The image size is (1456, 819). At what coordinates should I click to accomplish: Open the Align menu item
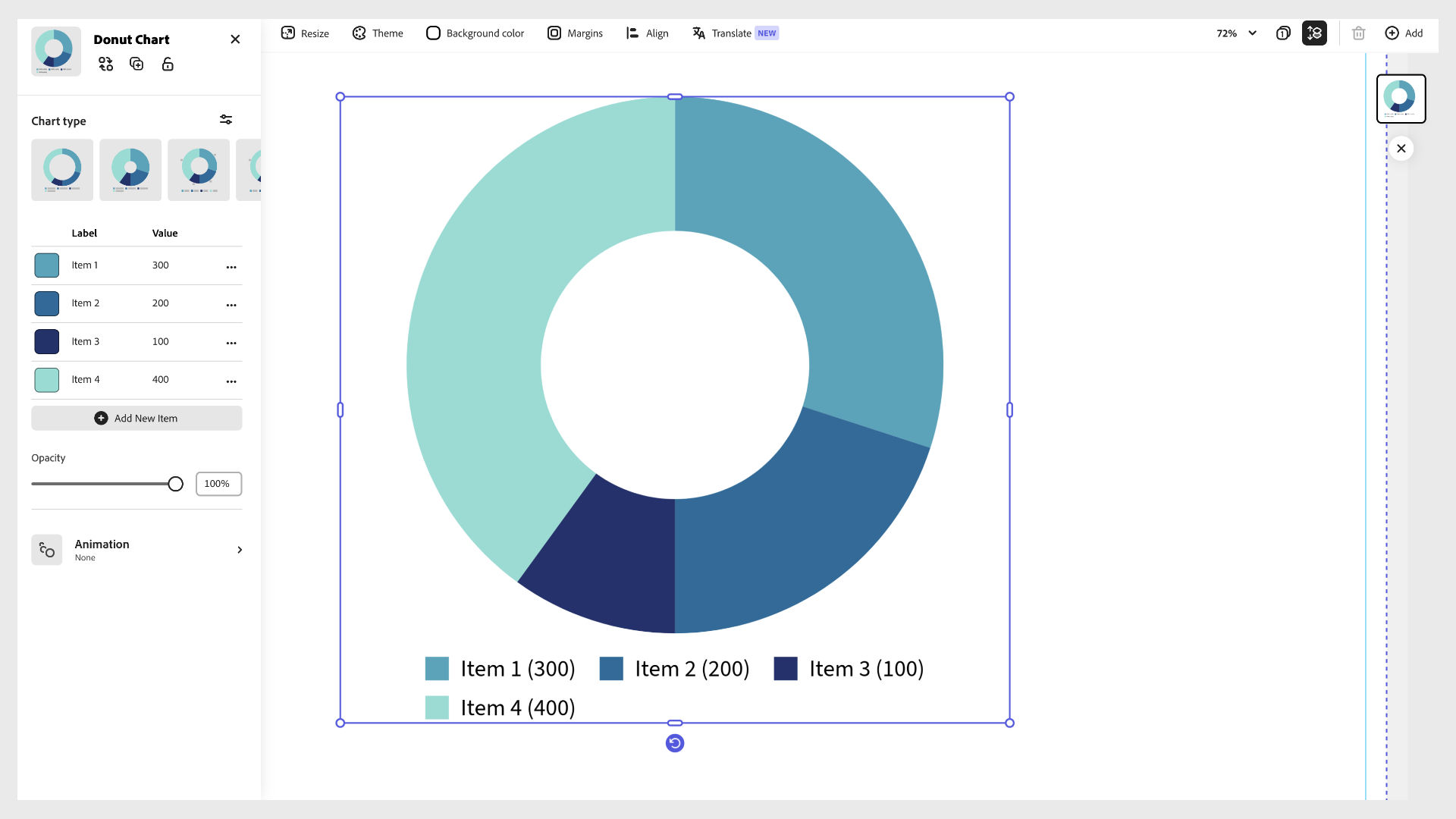[x=647, y=33]
